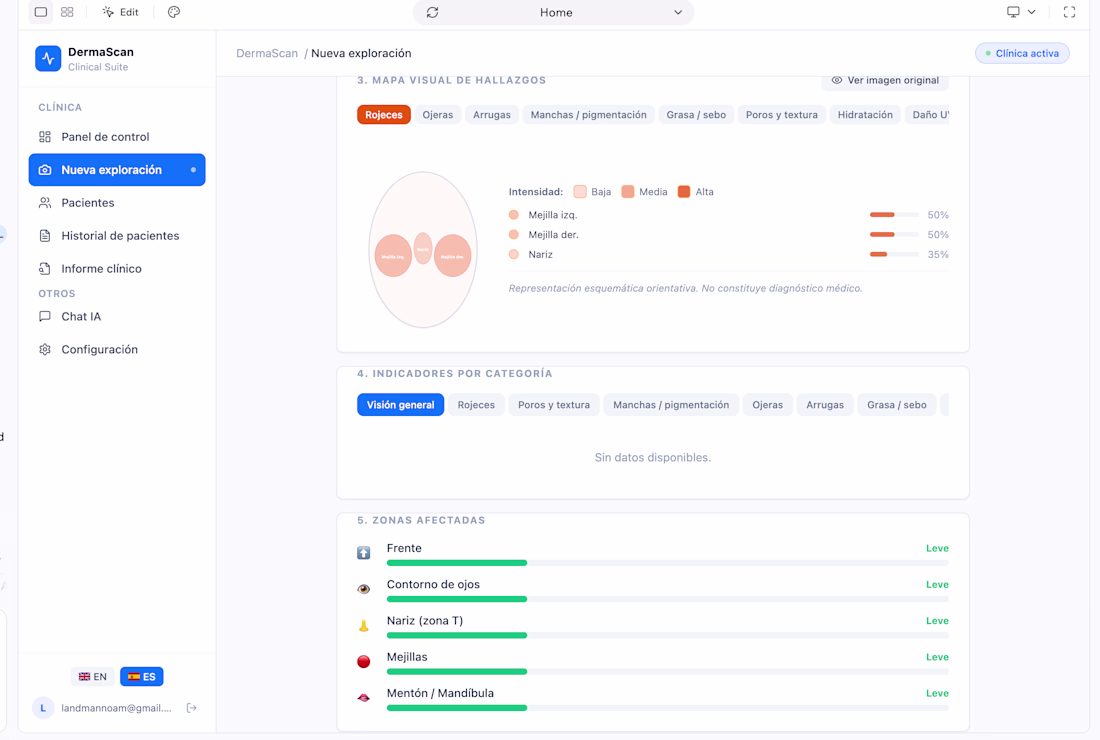Select Rojeces tab in Indicadores por categoría
This screenshot has height=740, width=1100.
(476, 405)
